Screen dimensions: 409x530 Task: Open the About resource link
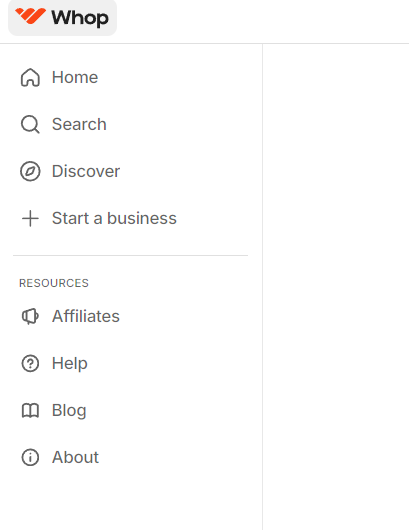75,457
